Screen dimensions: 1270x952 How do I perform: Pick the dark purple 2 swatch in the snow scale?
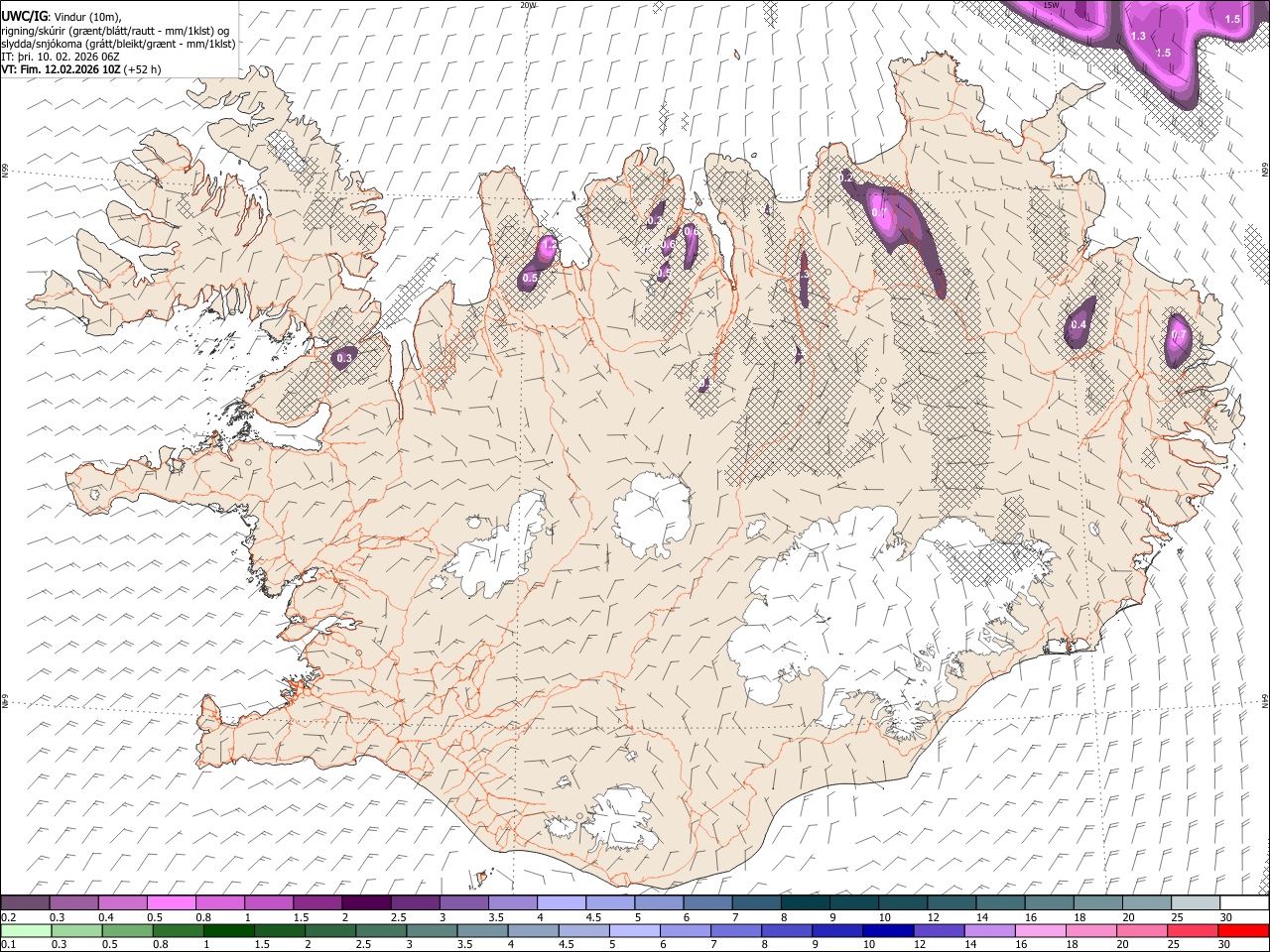pyautogui.click(x=366, y=903)
